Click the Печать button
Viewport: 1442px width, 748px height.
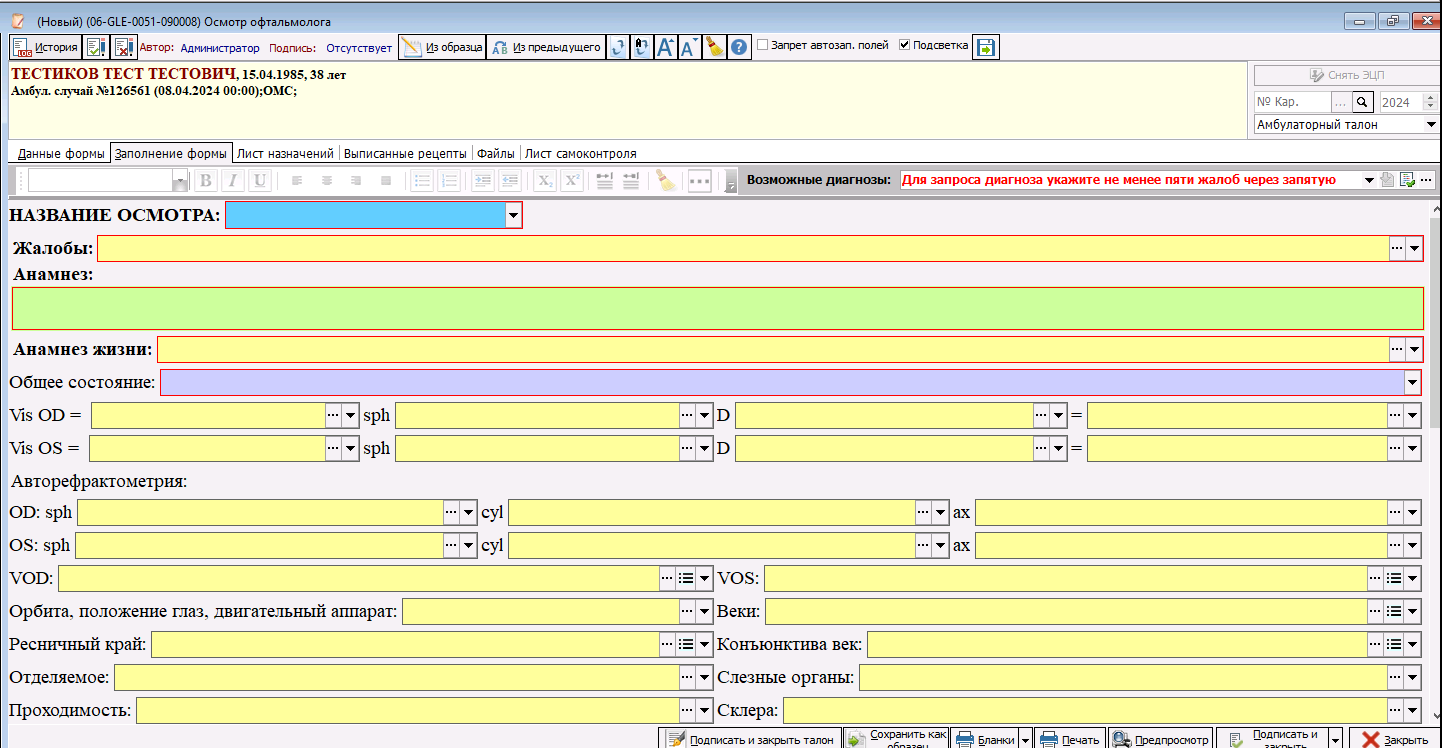(x=1070, y=739)
